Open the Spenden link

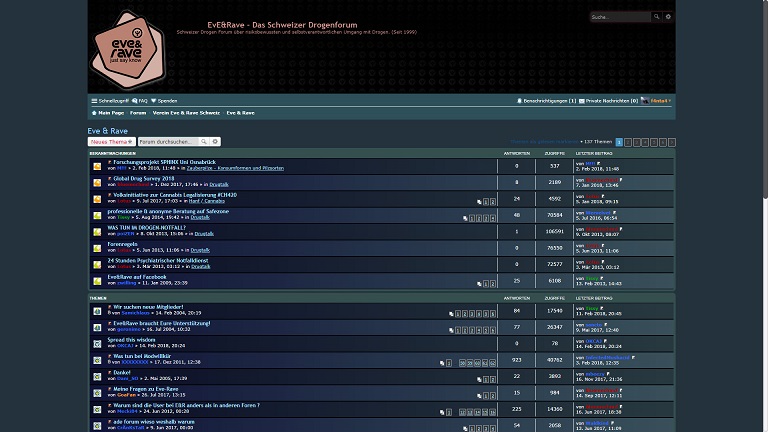point(164,101)
